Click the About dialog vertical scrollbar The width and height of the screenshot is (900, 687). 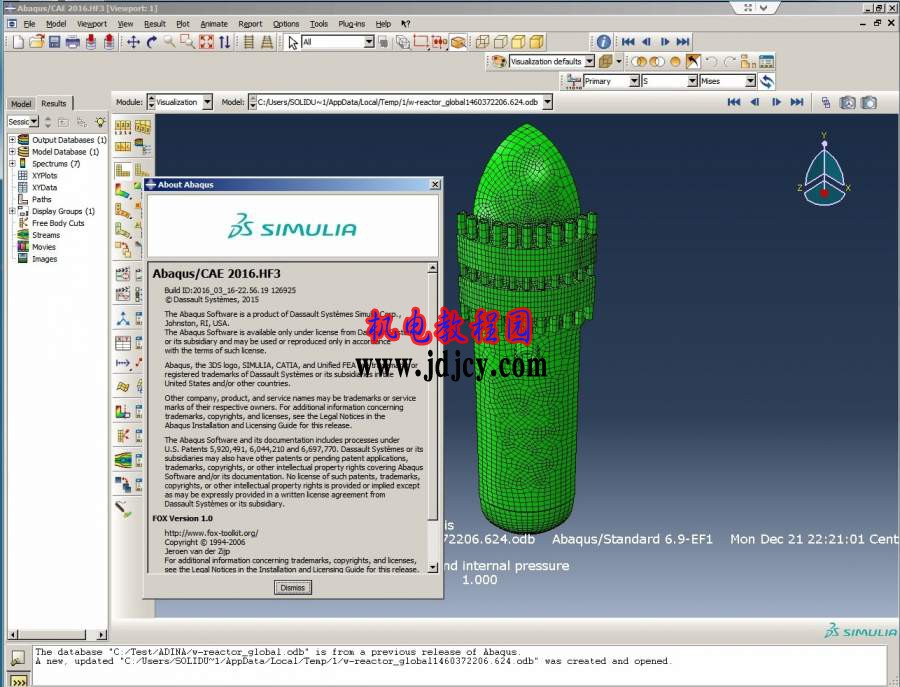point(433,418)
